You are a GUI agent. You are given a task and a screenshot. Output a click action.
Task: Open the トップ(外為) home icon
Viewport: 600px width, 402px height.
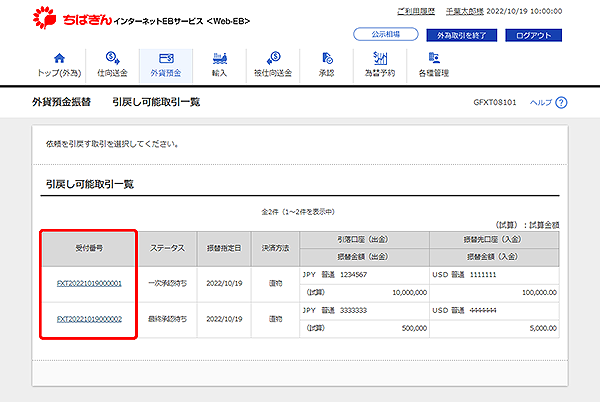click(59, 59)
